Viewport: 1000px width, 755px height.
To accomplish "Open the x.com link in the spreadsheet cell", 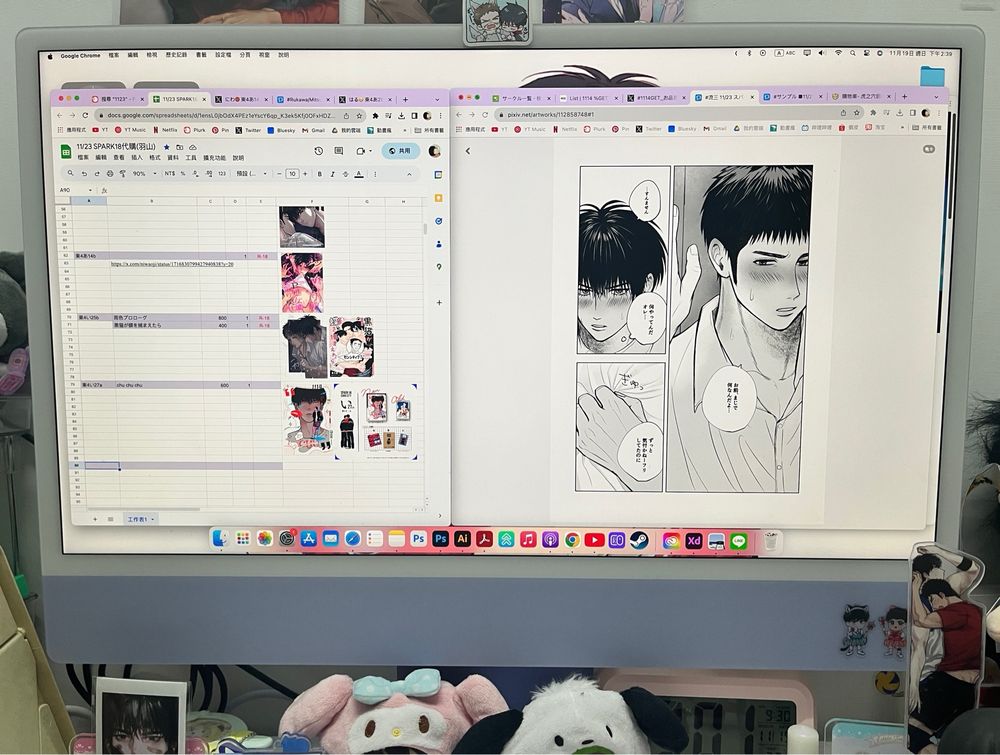I will click(x=172, y=263).
